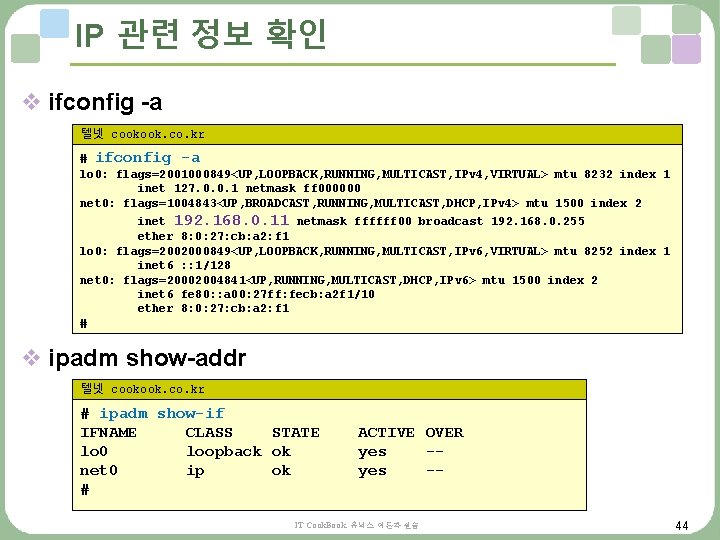Click the page number 44
The height and width of the screenshot is (540, 720).
coord(682,526)
